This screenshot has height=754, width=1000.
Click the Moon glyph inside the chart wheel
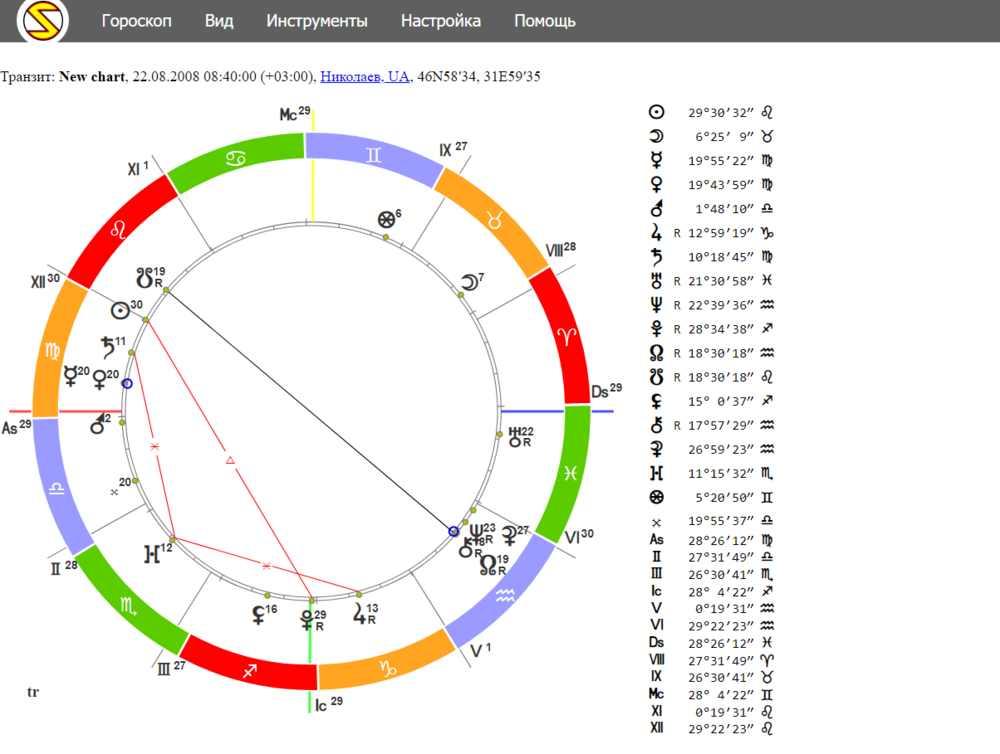pos(469,282)
